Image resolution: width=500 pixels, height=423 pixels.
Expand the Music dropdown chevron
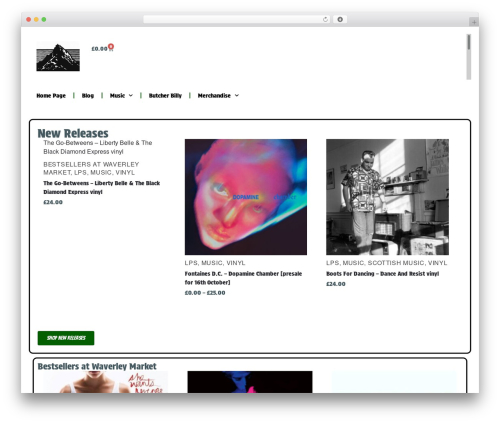point(131,96)
